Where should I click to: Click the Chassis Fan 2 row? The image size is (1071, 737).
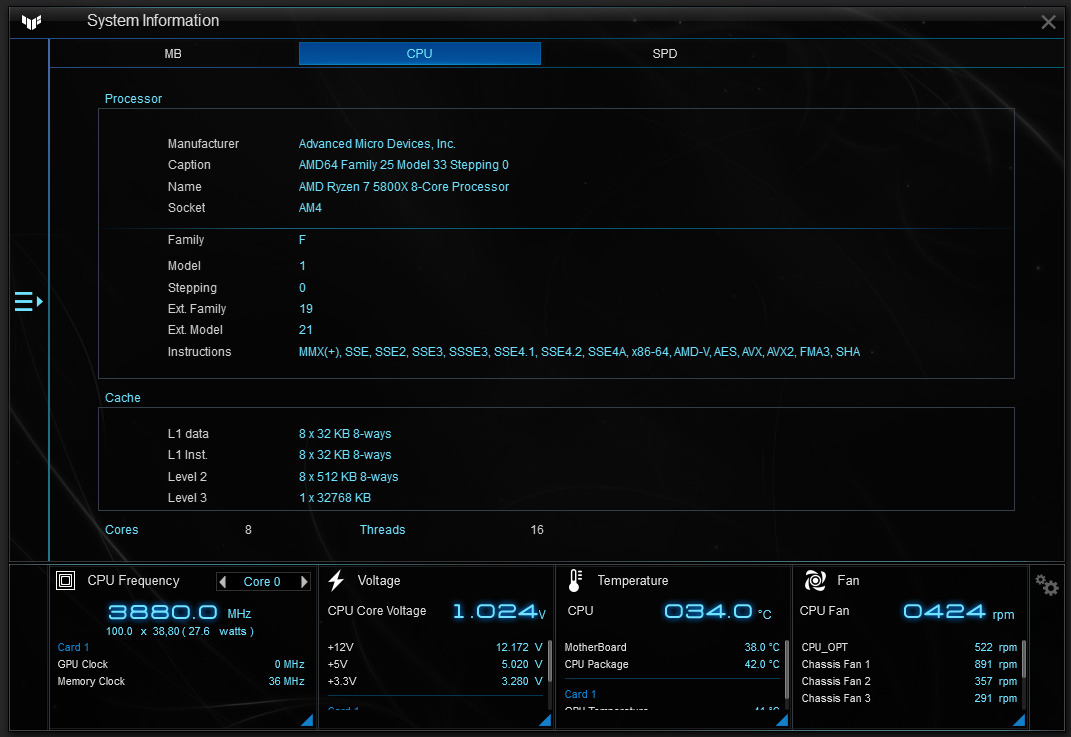(x=909, y=681)
